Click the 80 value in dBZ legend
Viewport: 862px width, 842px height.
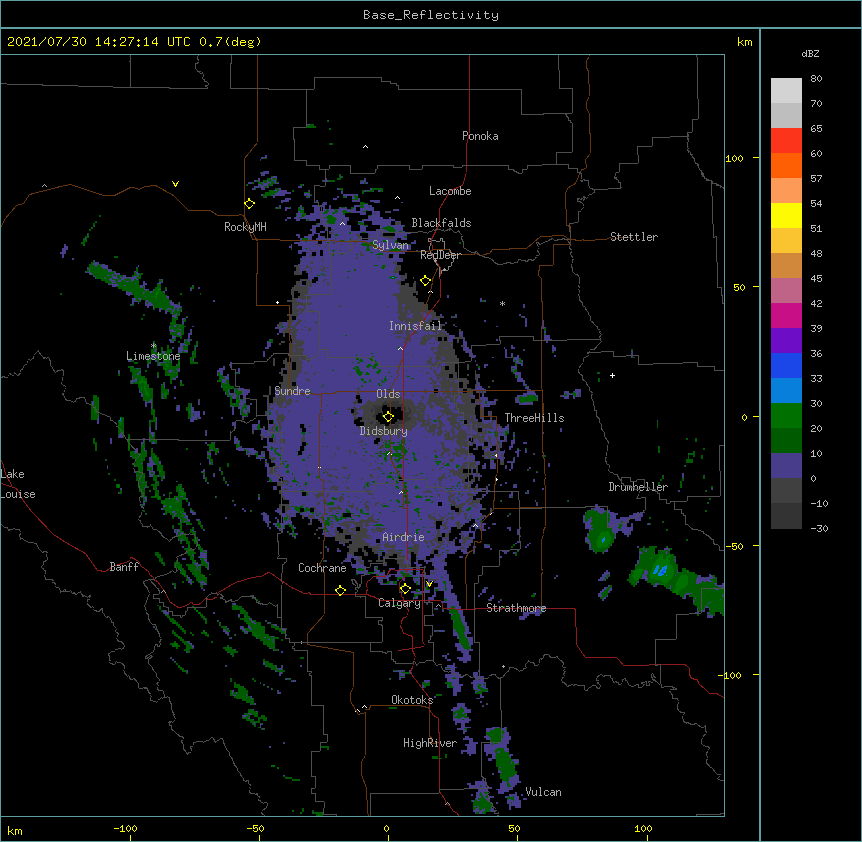816,79
